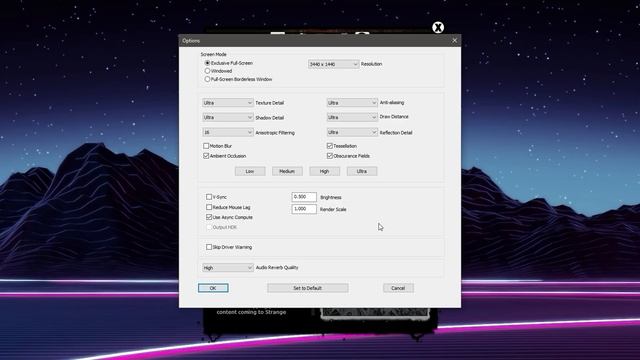Change the Anisotropic Filtering dropdown
Screen dimensions: 640x360
tap(228, 132)
